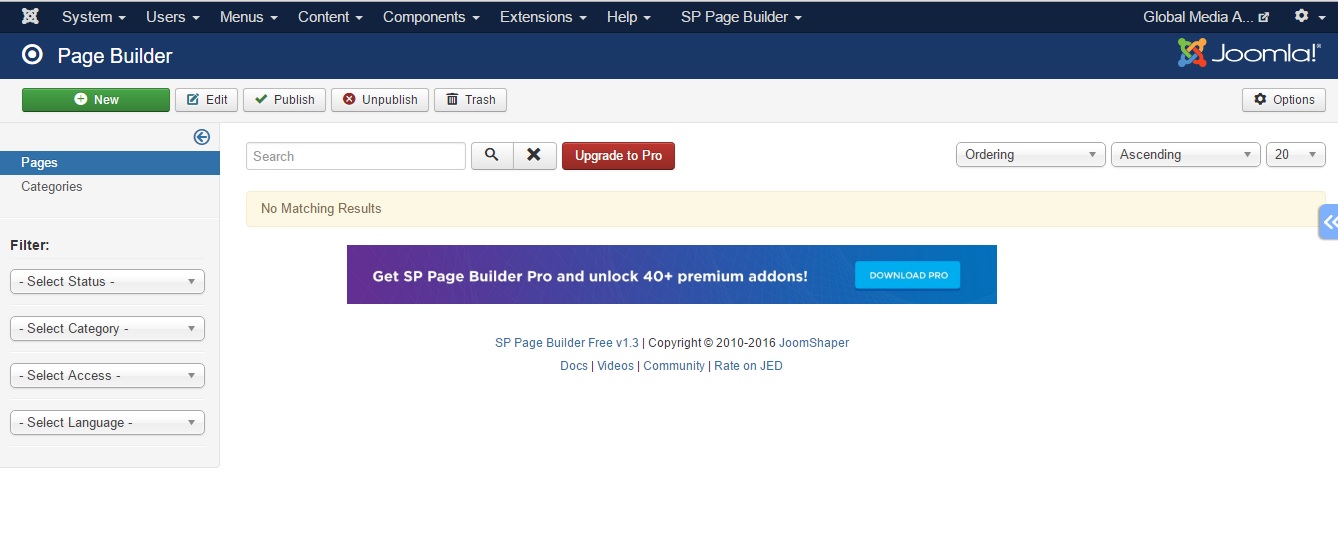Image resolution: width=1338 pixels, height=554 pixels.
Task: Open the Content menu
Action: click(330, 17)
